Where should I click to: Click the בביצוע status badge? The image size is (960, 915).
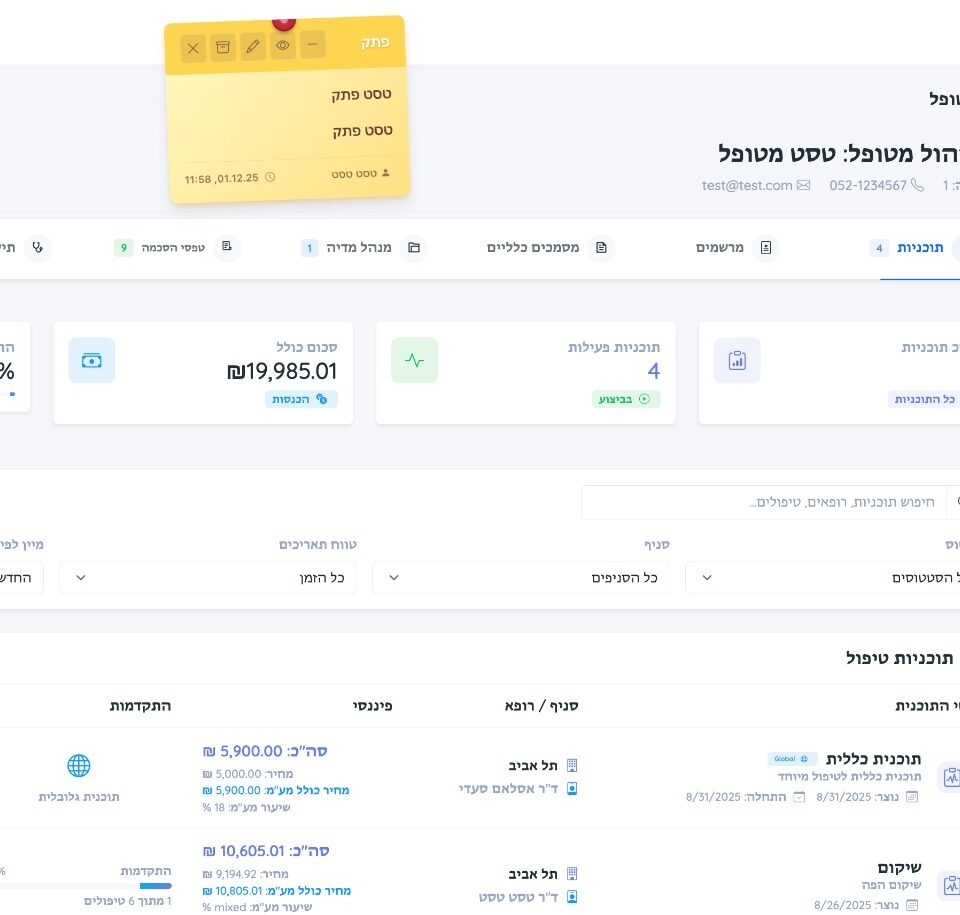pos(626,399)
